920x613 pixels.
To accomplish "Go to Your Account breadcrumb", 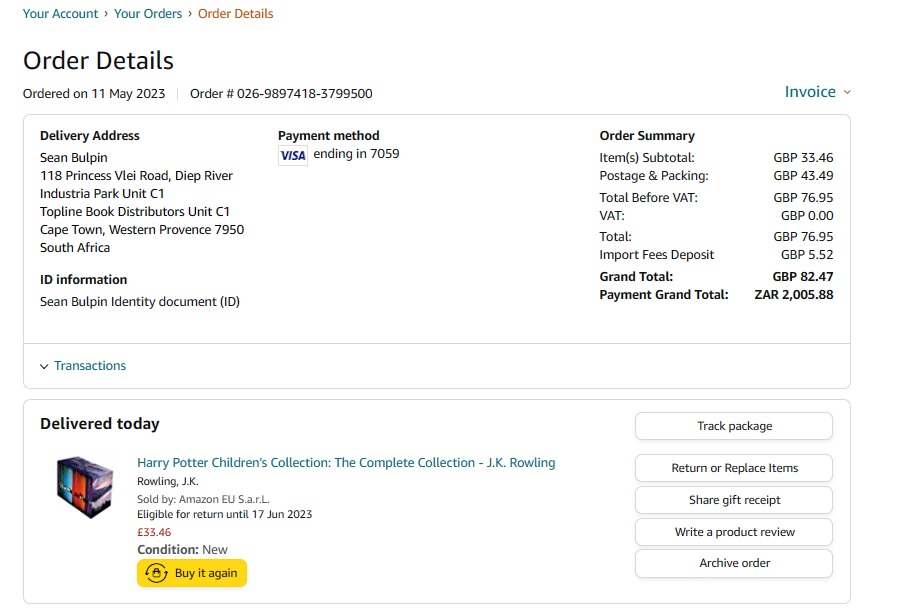I will pos(60,13).
